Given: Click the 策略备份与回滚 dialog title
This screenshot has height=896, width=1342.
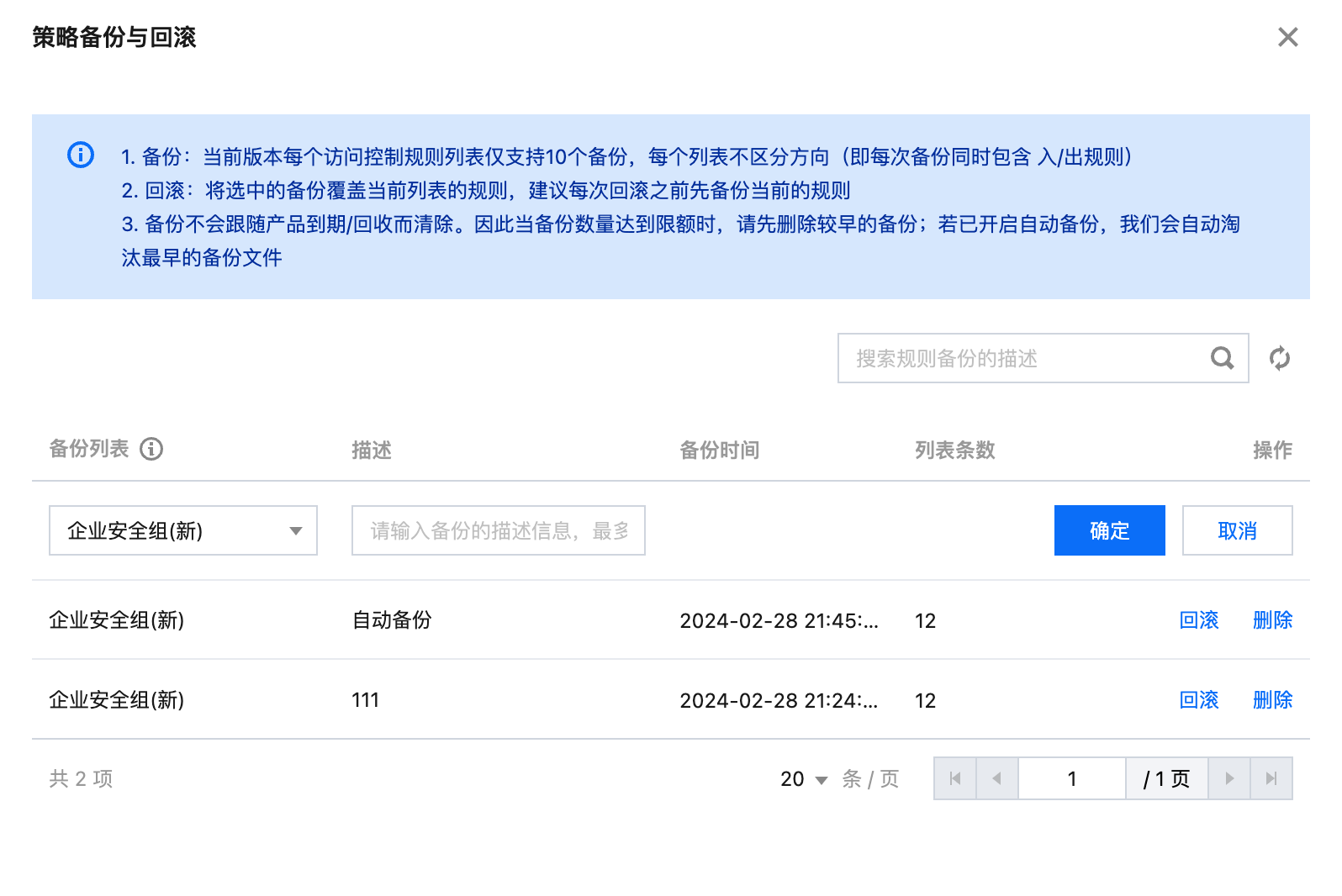Looking at the screenshot, I should [114, 37].
